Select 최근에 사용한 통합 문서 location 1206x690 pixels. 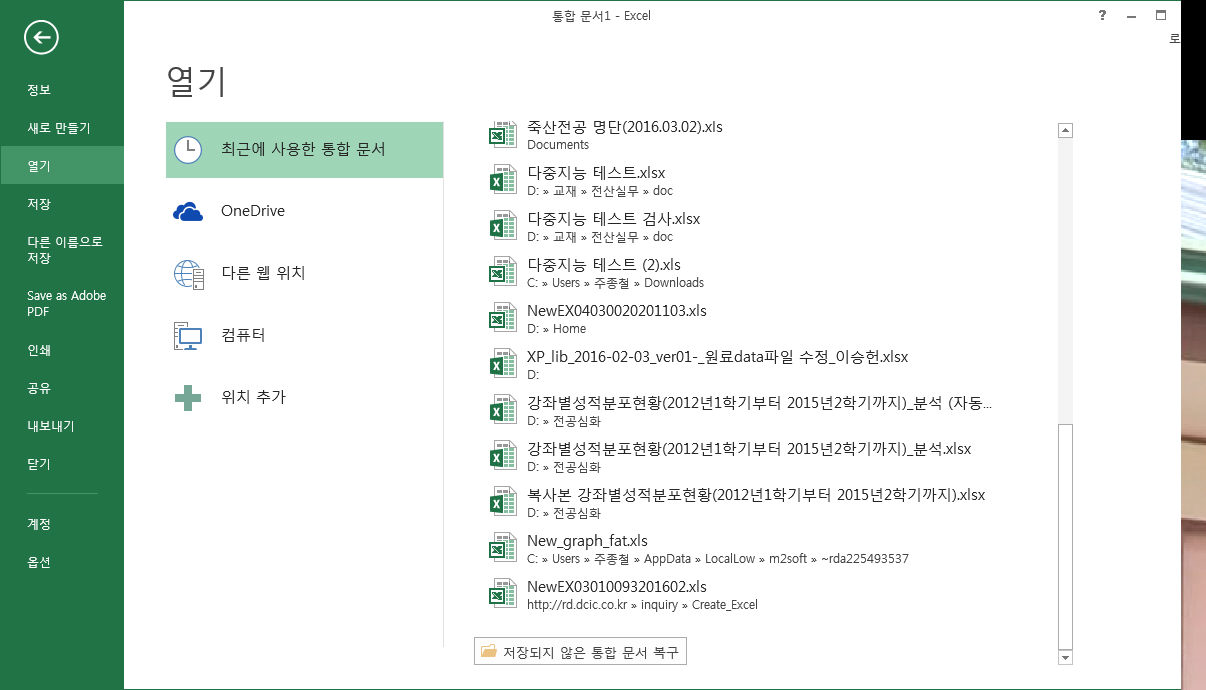(304, 150)
